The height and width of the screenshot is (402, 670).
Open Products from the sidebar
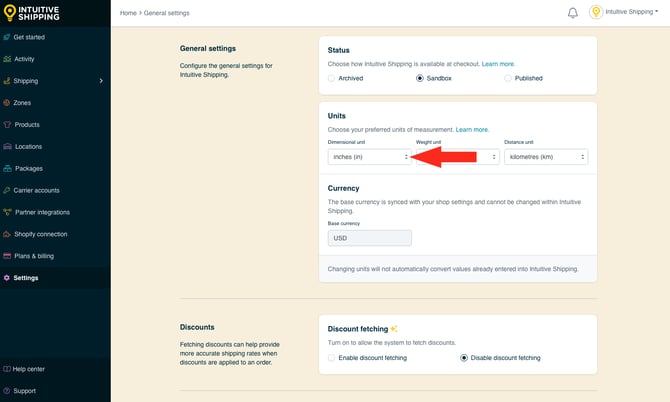coord(27,124)
